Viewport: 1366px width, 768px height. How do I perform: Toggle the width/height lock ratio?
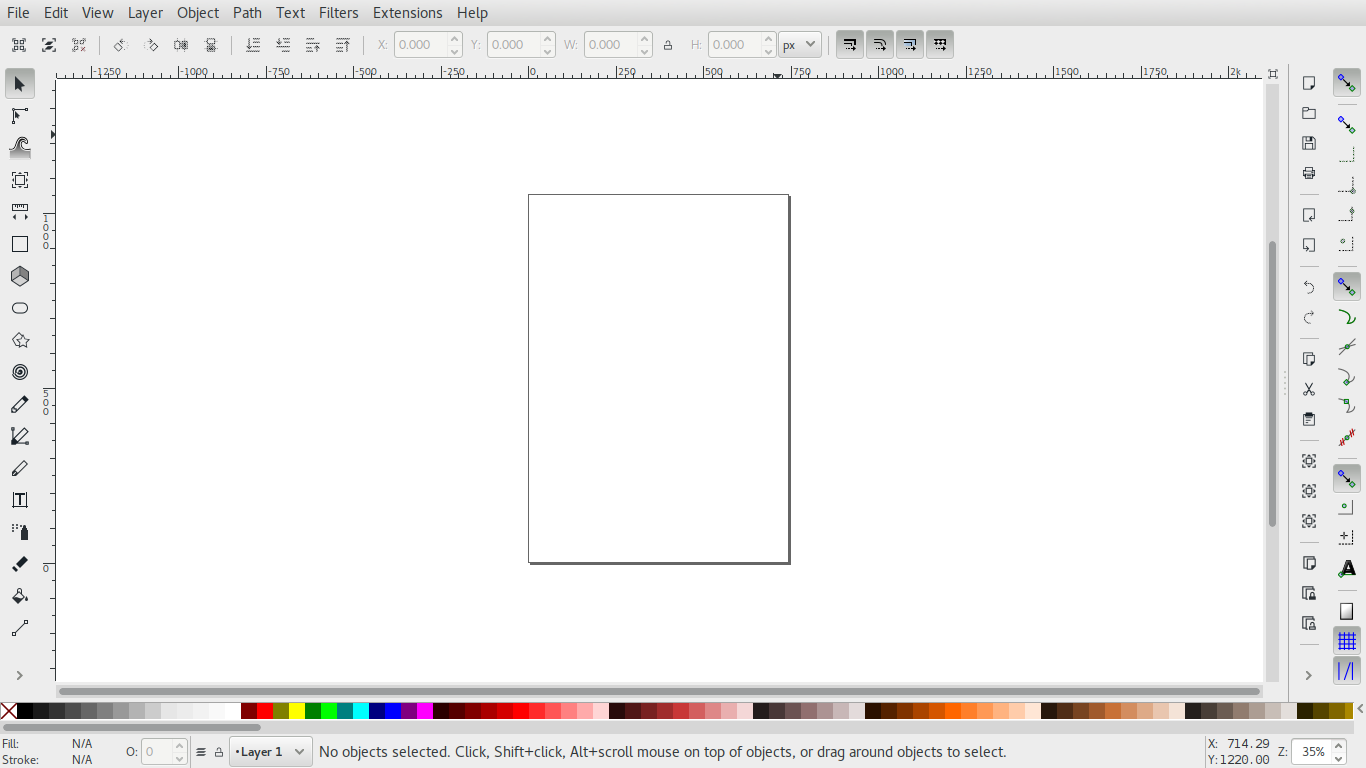pyautogui.click(x=668, y=45)
